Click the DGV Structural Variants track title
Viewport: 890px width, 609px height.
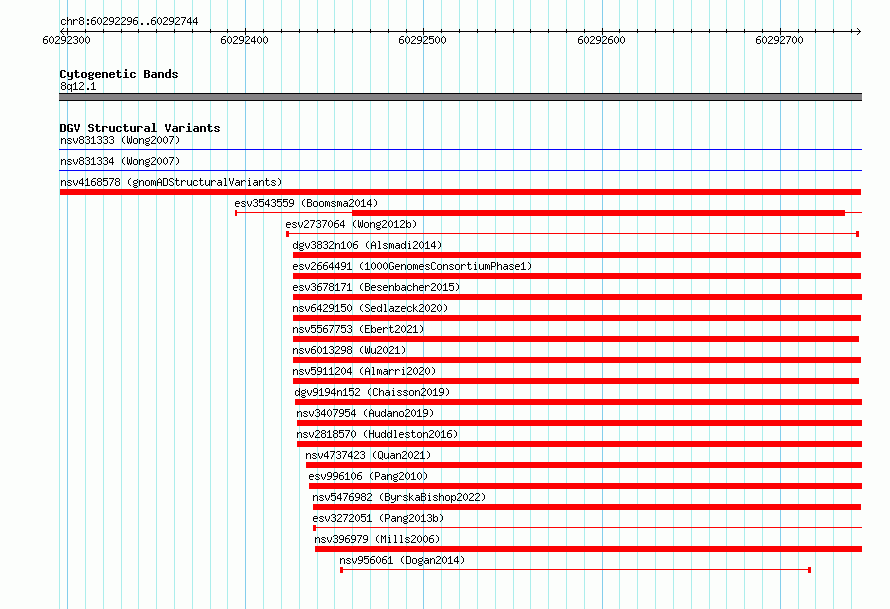click(140, 128)
